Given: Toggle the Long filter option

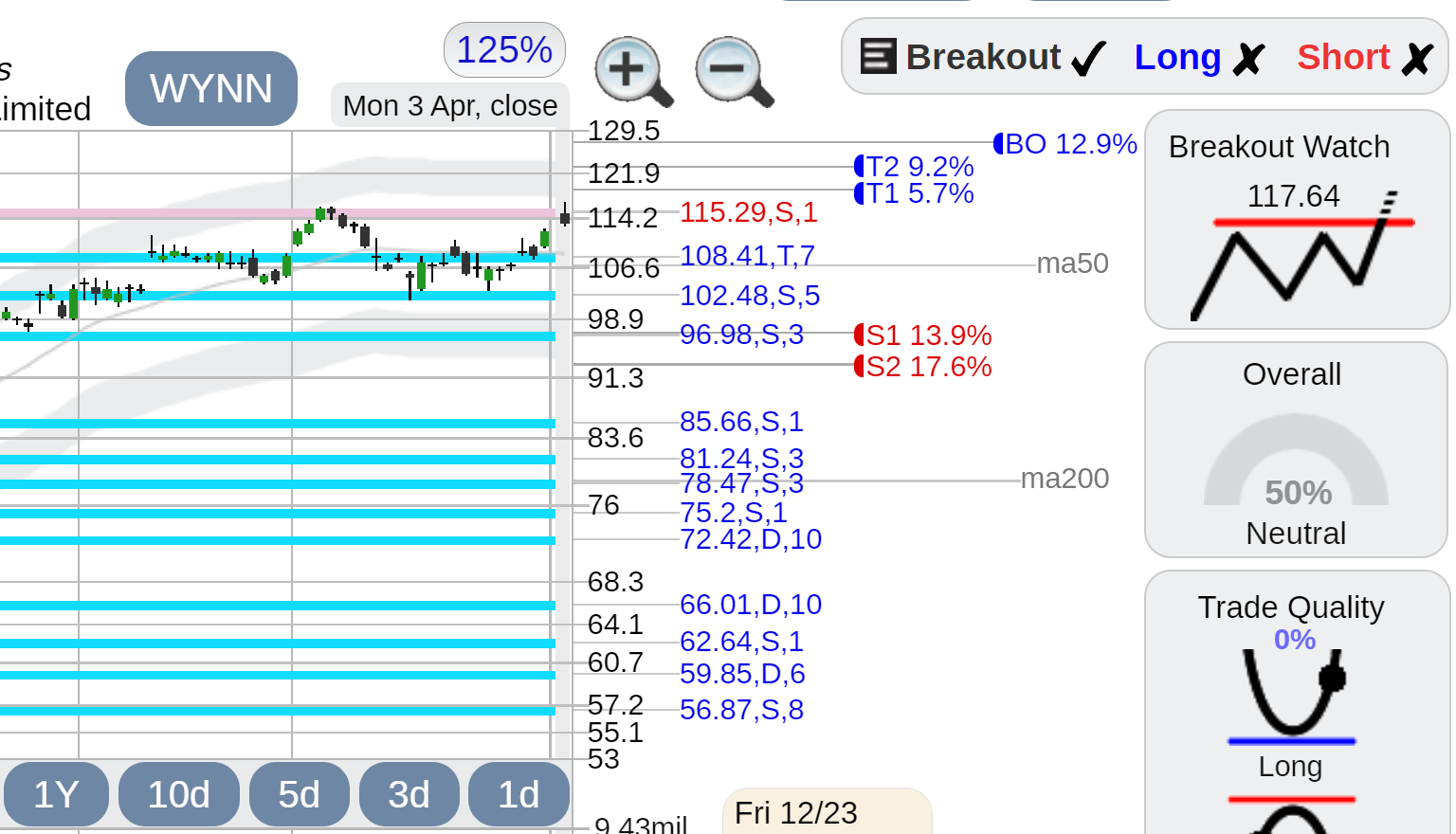Looking at the screenshot, I should (x=1199, y=57).
